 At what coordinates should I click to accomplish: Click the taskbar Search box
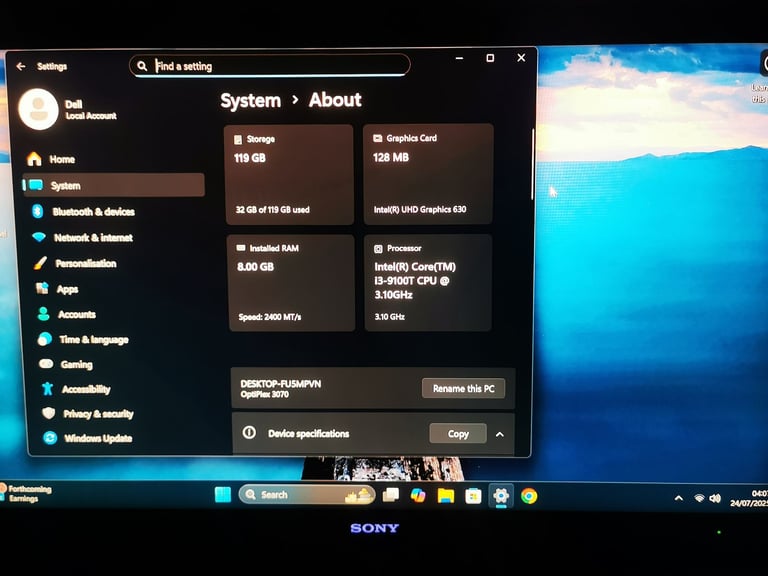pos(307,495)
